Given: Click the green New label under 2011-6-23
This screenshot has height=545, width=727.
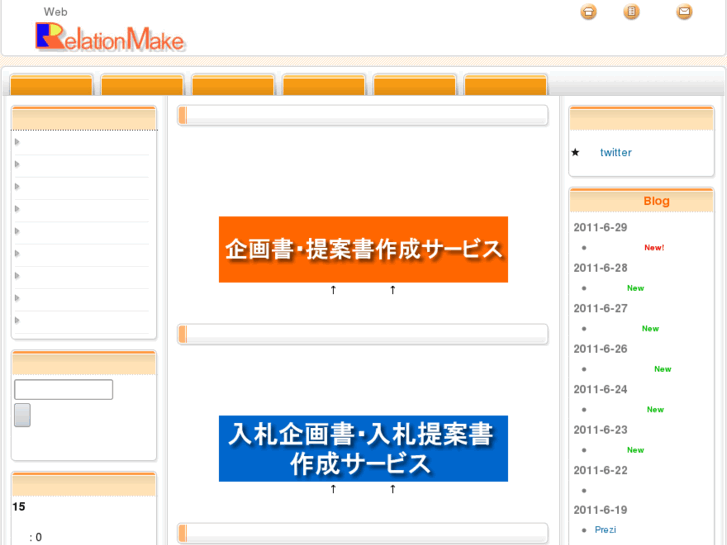Looking at the screenshot, I should 636,450.
